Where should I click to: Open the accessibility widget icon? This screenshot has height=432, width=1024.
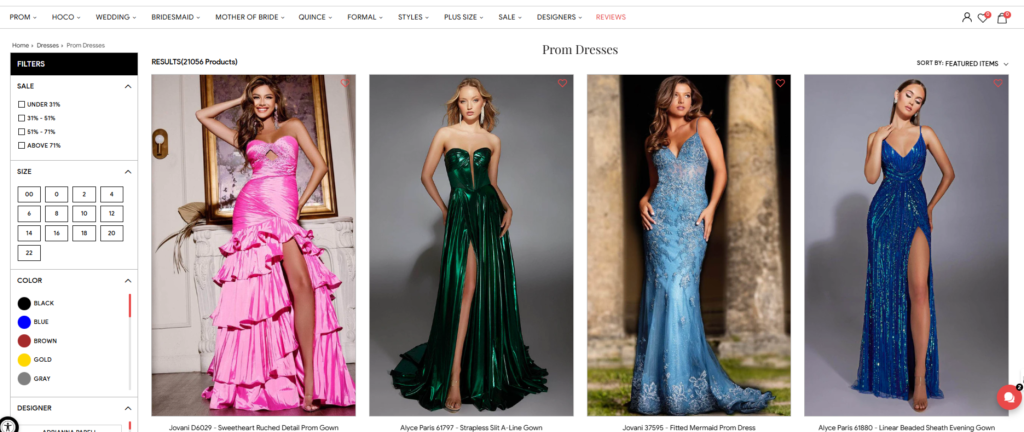click(x=7, y=424)
